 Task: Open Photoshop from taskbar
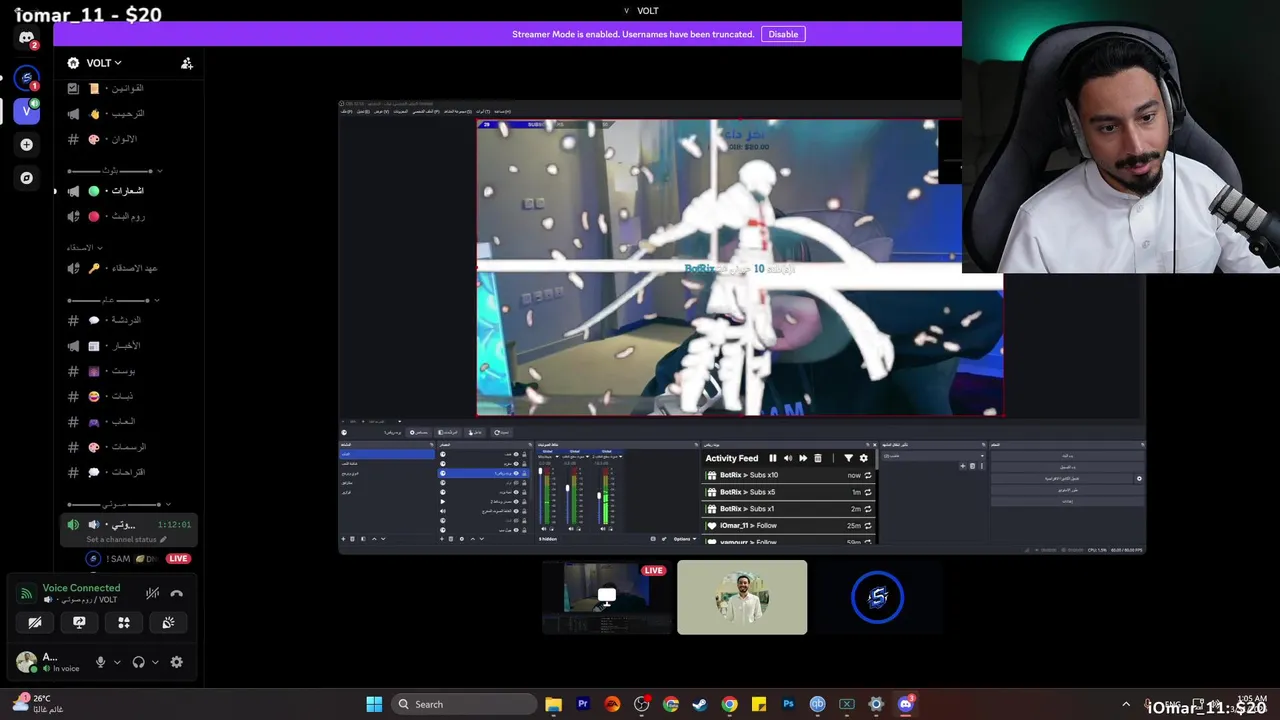pos(788,704)
